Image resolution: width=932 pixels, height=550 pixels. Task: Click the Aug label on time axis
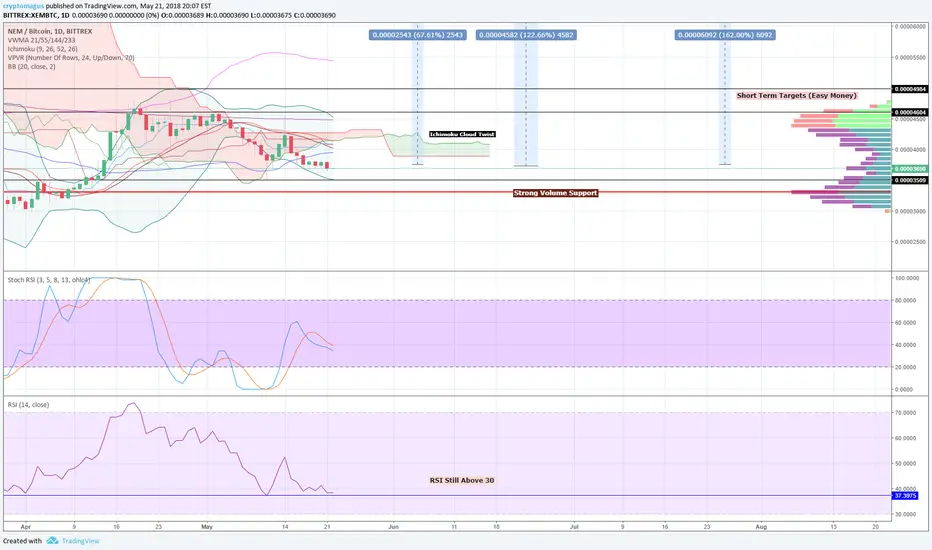click(x=761, y=527)
